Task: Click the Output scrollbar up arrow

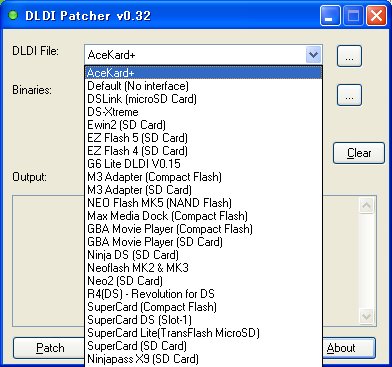Action: 366,205
